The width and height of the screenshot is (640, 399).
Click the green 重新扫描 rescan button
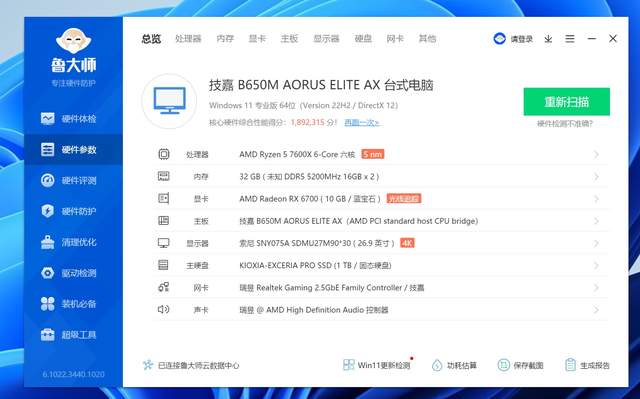coord(567,102)
